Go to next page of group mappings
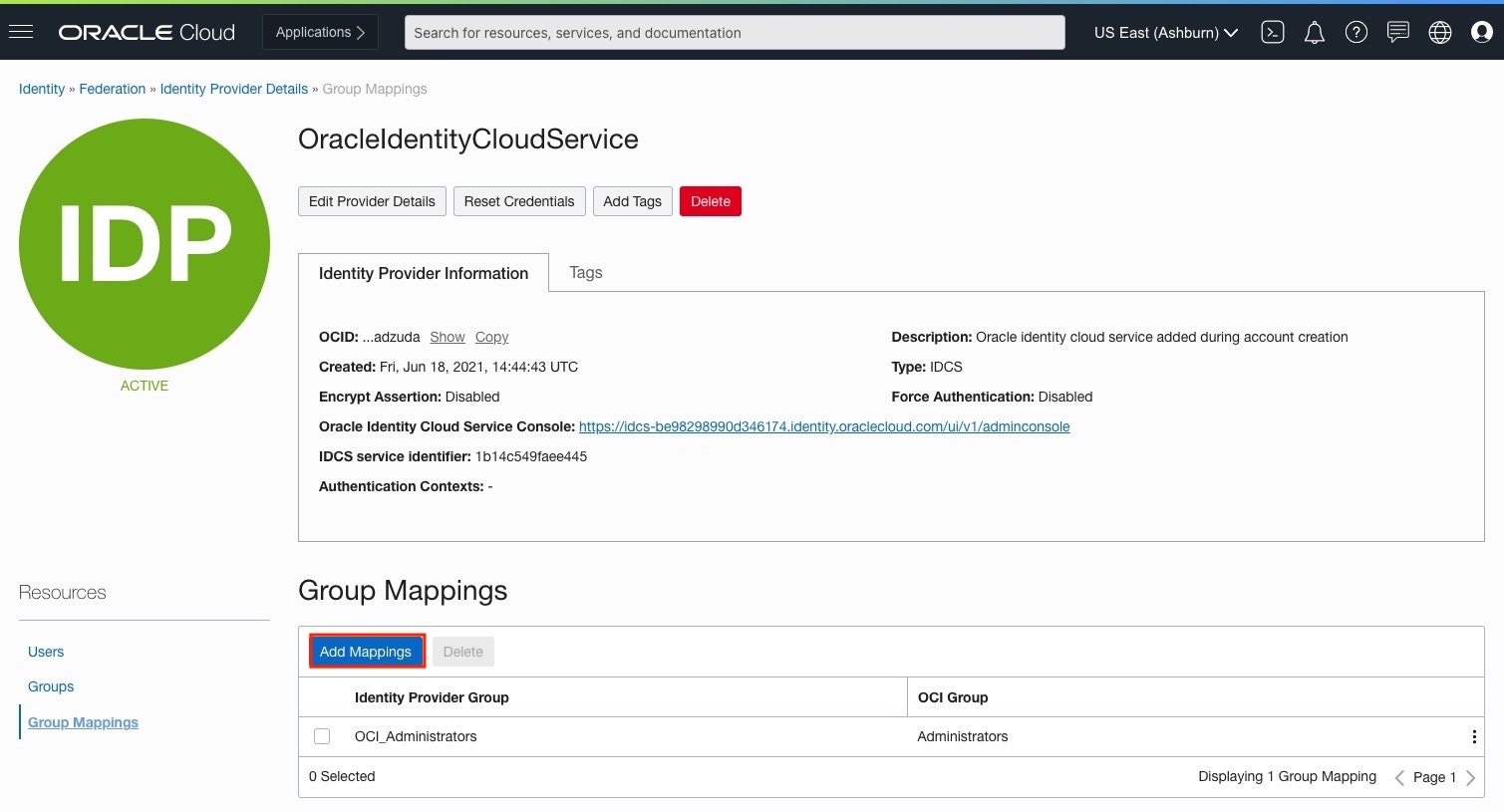The width and height of the screenshot is (1504, 812). (x=1471, y=778)
